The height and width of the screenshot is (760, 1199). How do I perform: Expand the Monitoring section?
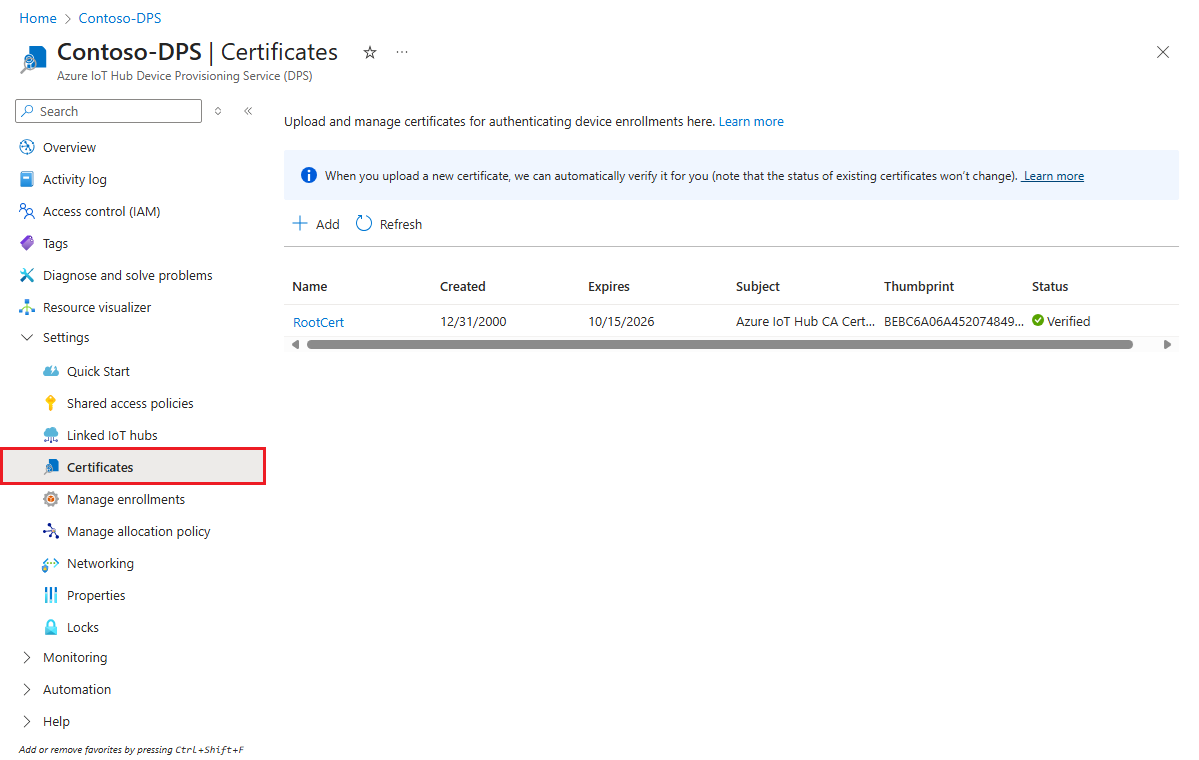27,657
